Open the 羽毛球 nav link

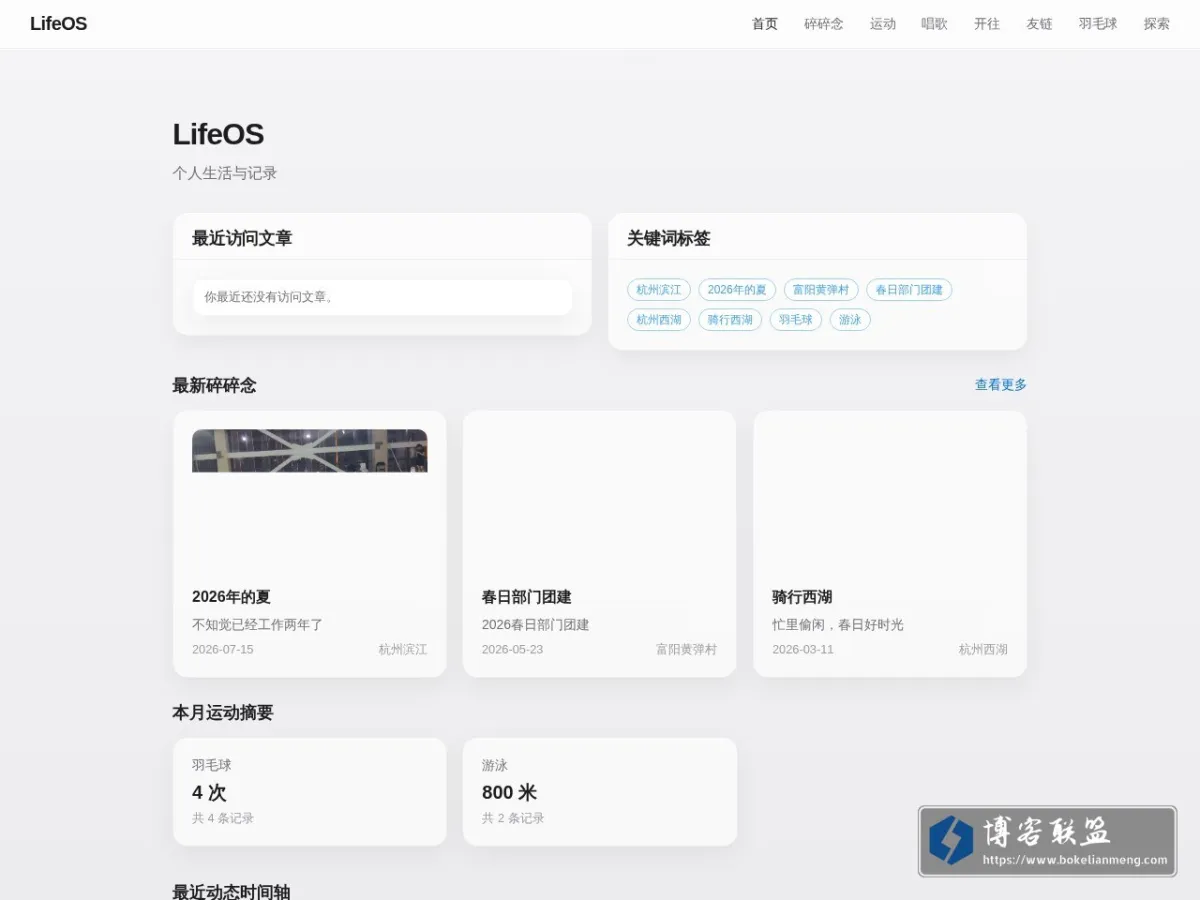point(1098,24)
